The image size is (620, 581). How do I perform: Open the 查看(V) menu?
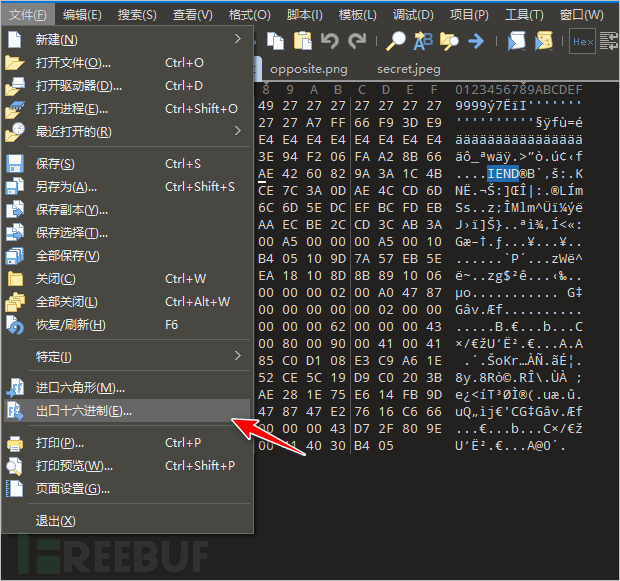tap(193, 15)
